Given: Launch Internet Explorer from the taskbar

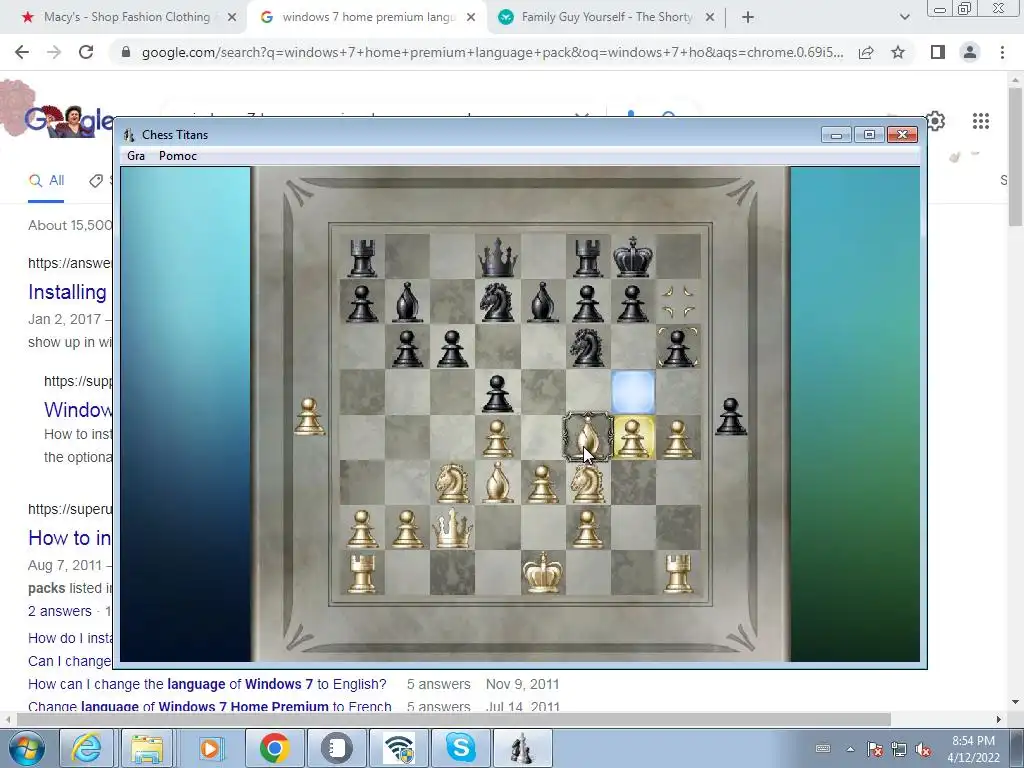Looking at the screenshot, I should [x=87, y=748].
